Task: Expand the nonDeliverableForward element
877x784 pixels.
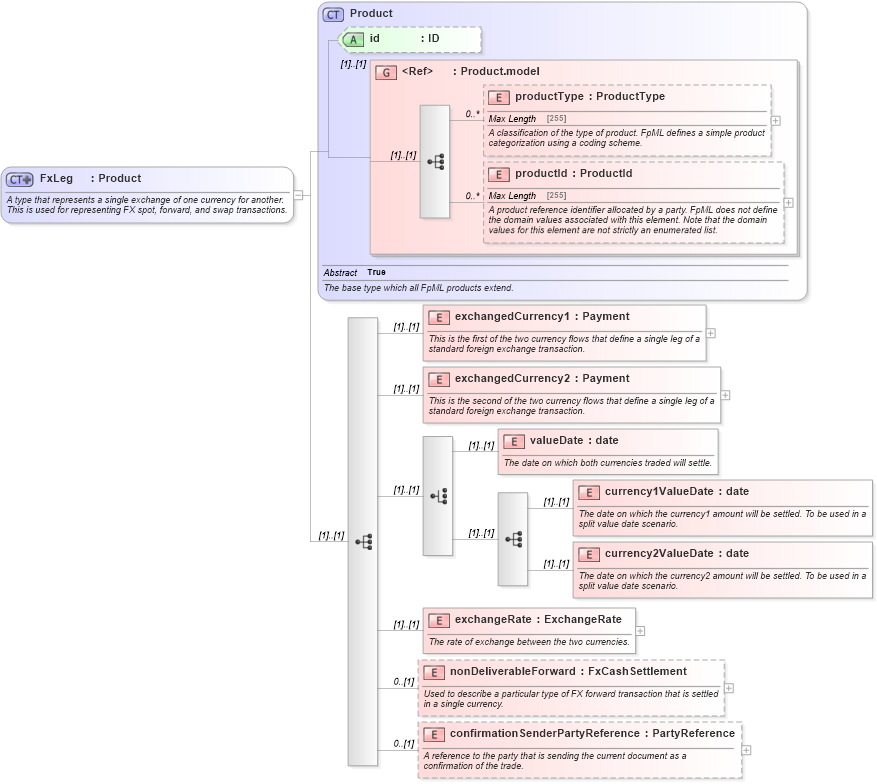Action: pyautogui.click(x=729, y=688)
